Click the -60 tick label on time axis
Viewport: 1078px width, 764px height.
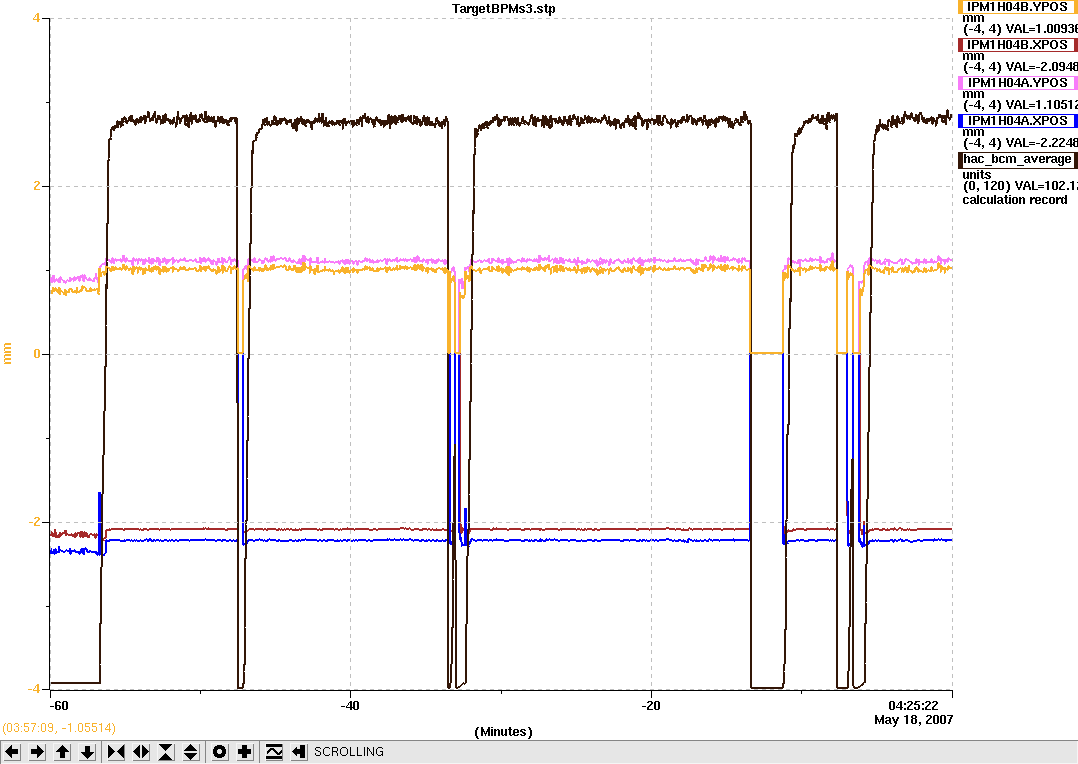[x=58, y=706]
